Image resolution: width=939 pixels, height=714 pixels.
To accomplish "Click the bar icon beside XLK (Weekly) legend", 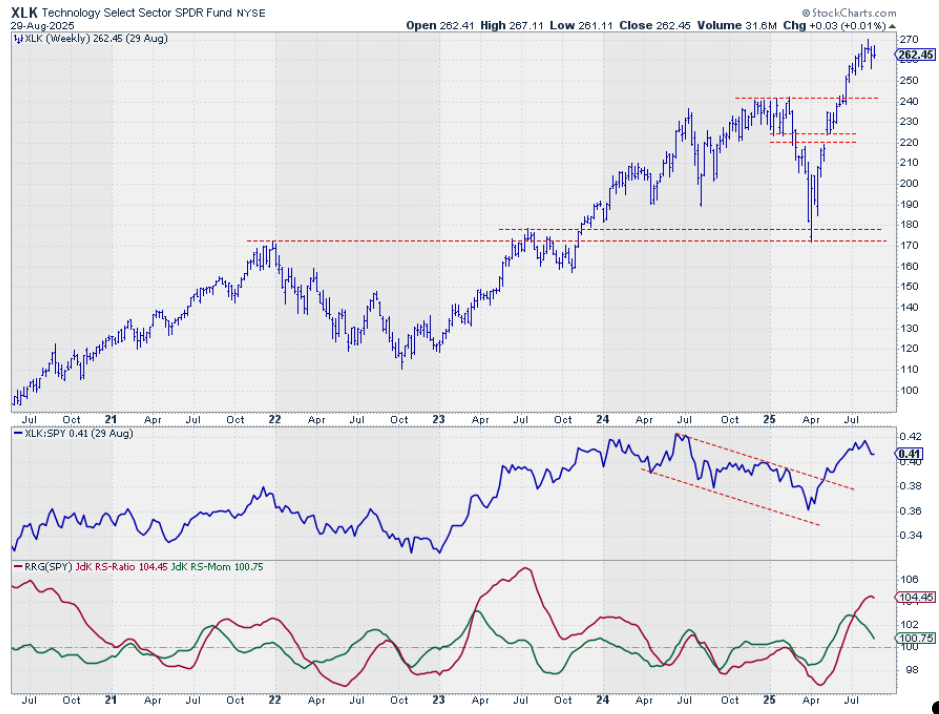I will [x=16, y=40].
